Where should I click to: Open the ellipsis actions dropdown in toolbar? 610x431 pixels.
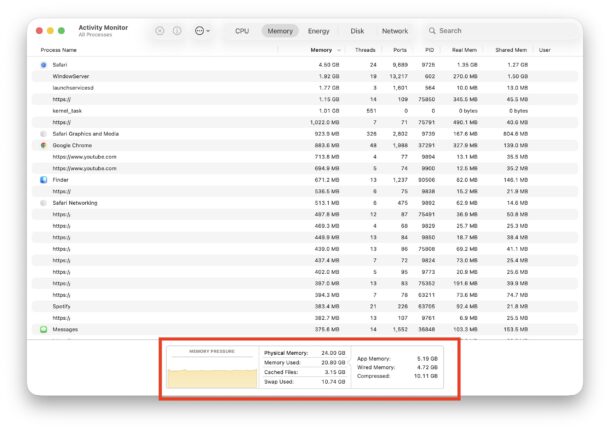(202, 31)
